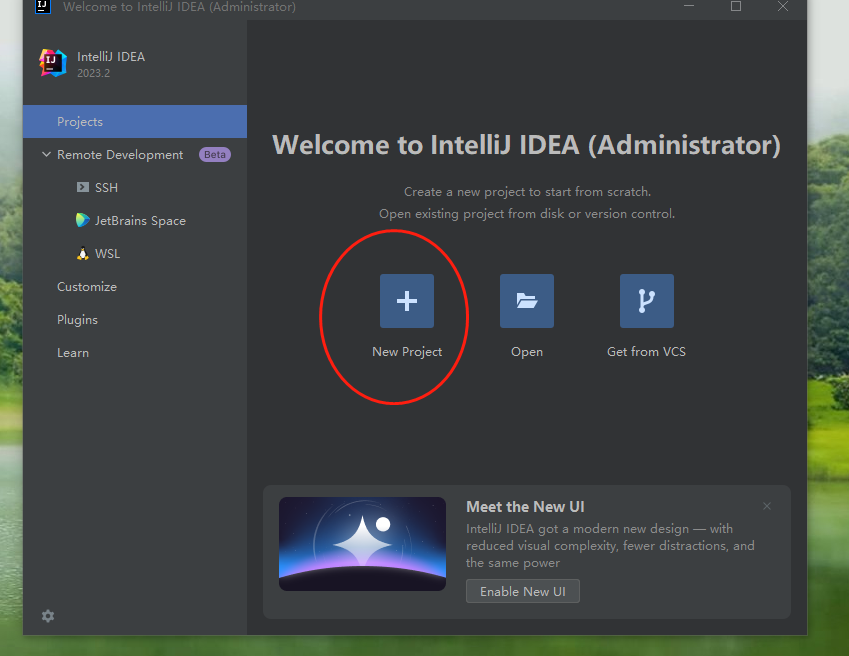
Task: Select the Projects tab in sidebar
Action: point(80,122)
